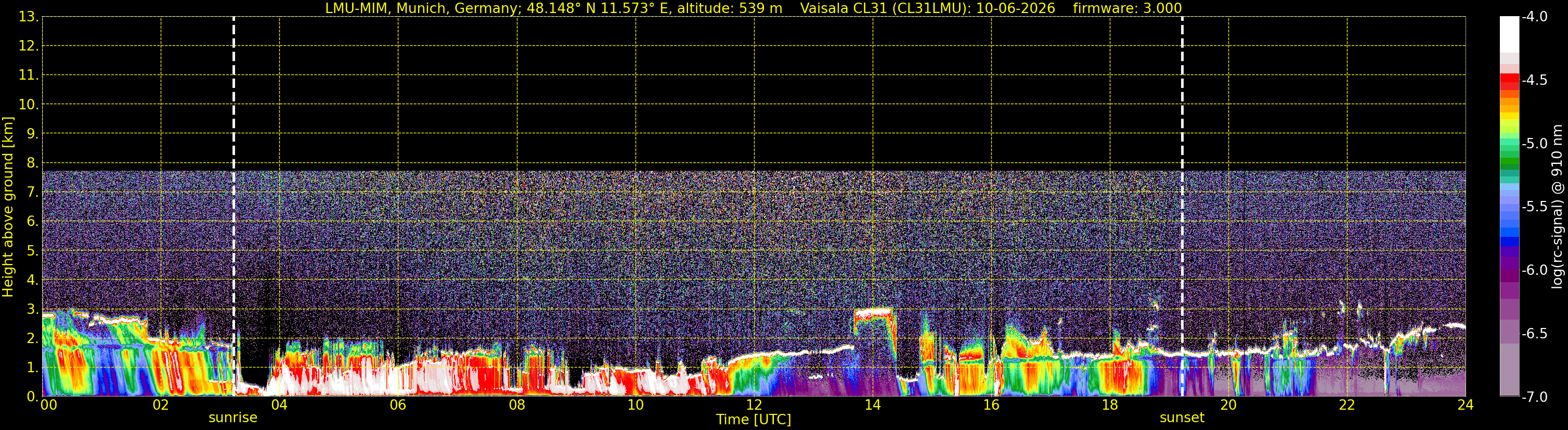
Task: Click the 'Time [UTC]' axis label
Action: tap(754, 420)
